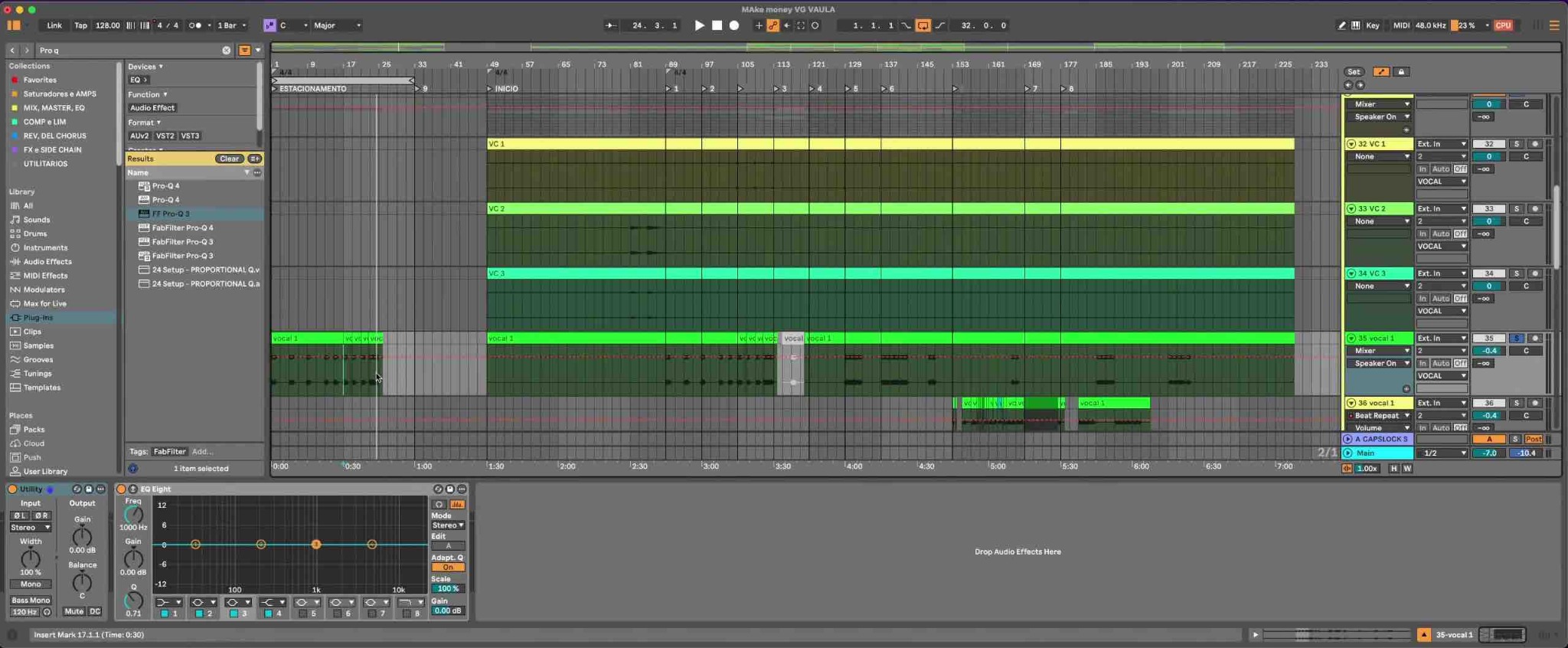
Task: Go back in browser history
Action: [x=12, y=51]
